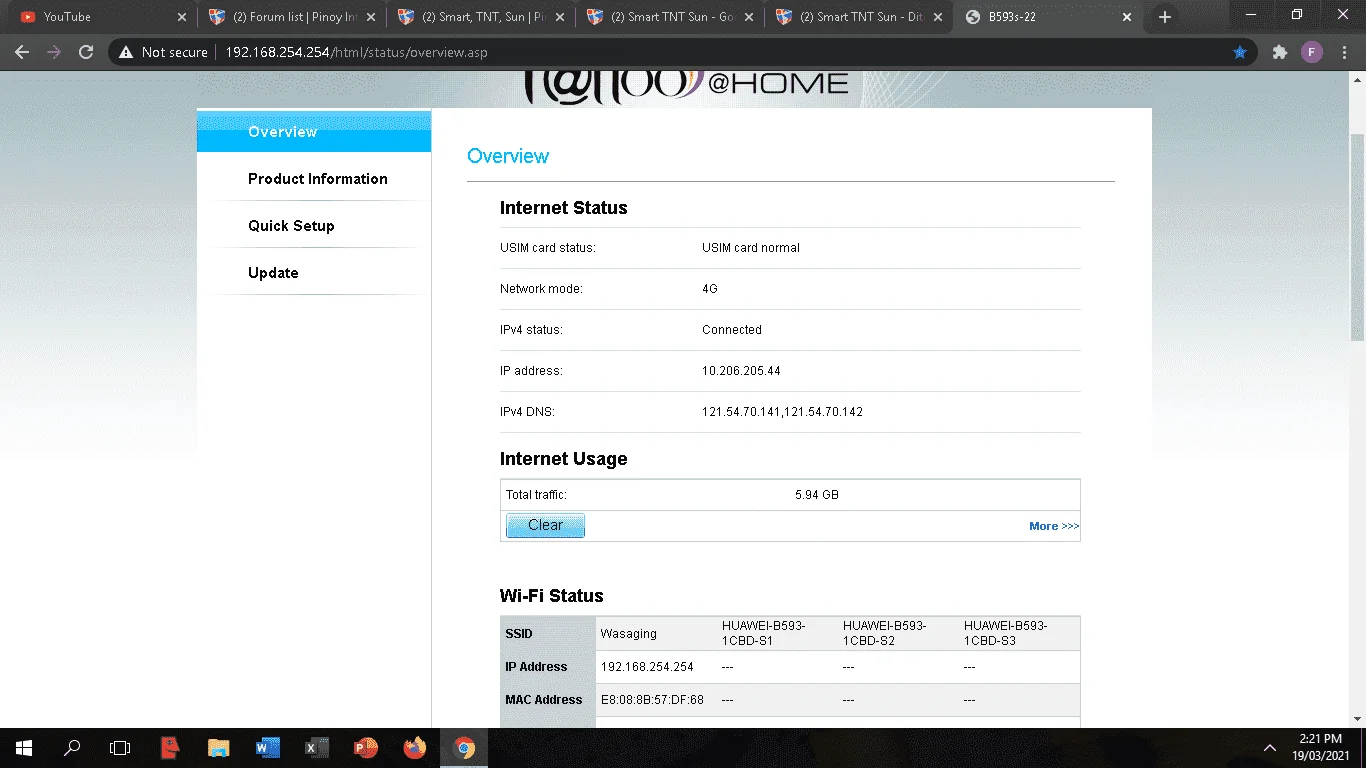
Task: Click the Internet Usage heading
Action: pos(564,459)
